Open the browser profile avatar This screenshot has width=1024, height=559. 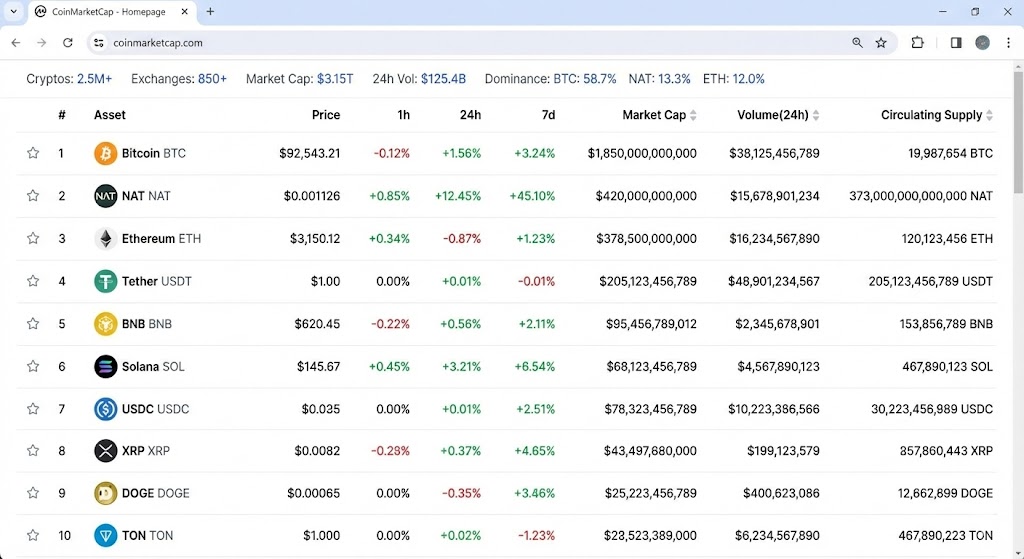(982, 42)
